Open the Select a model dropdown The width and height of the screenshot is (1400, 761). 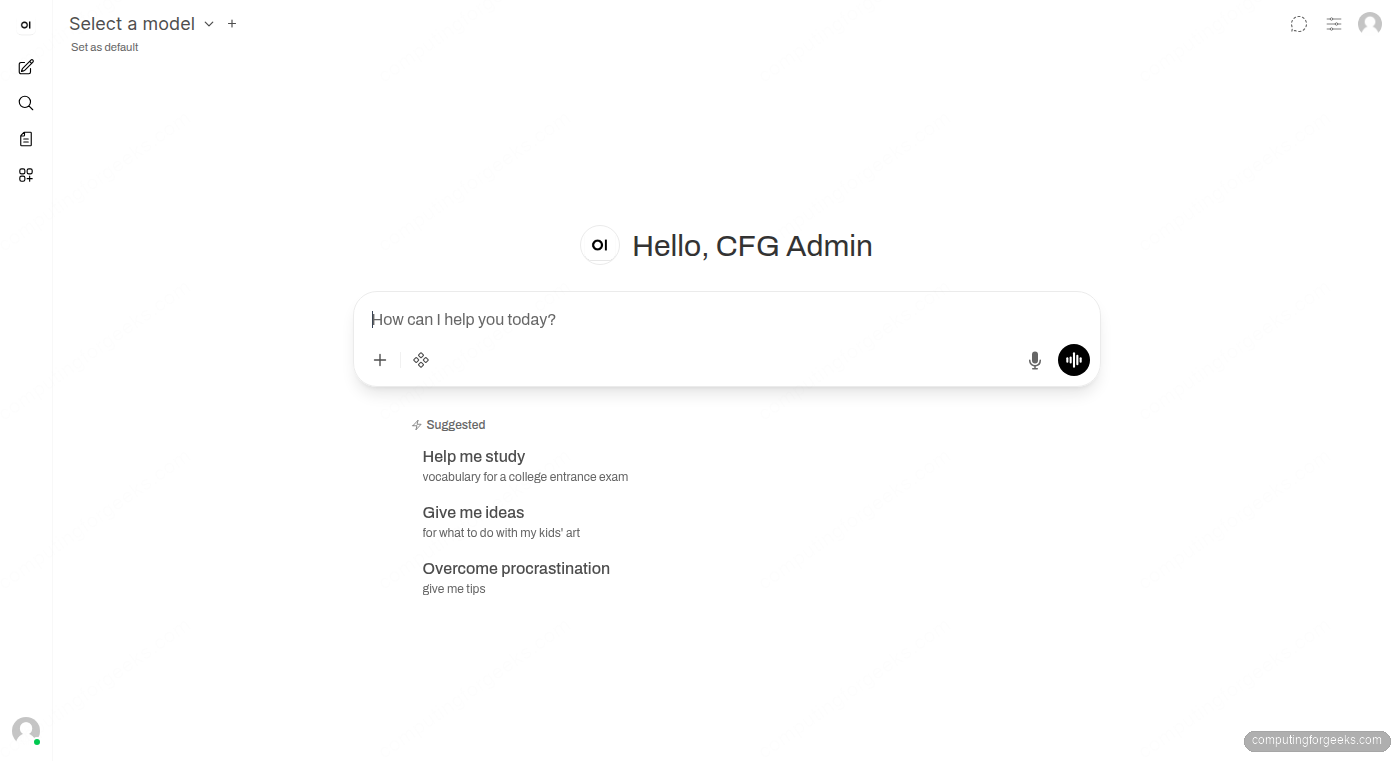(131, 23)
